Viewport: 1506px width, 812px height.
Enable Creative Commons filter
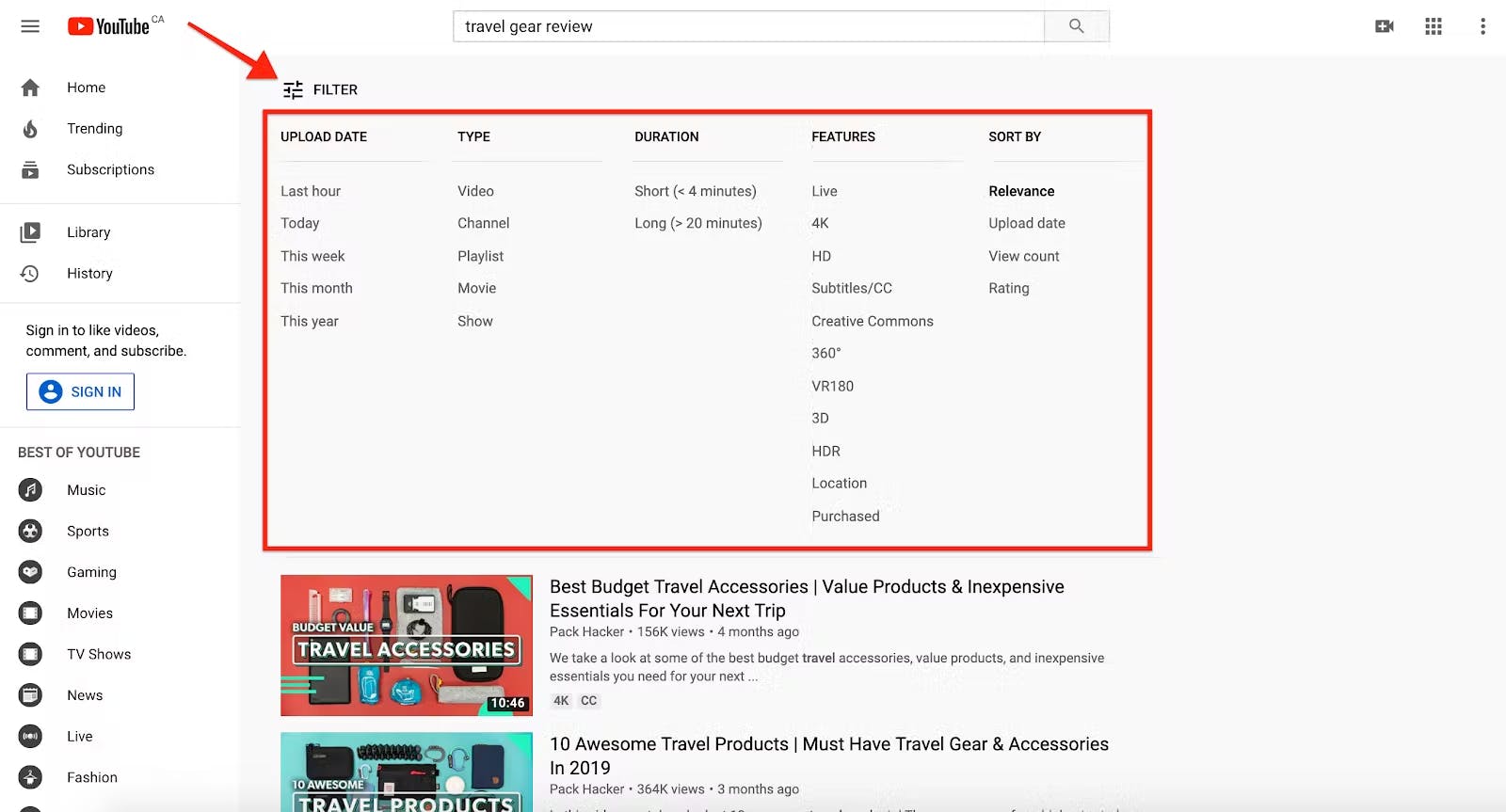pos(873,321)
